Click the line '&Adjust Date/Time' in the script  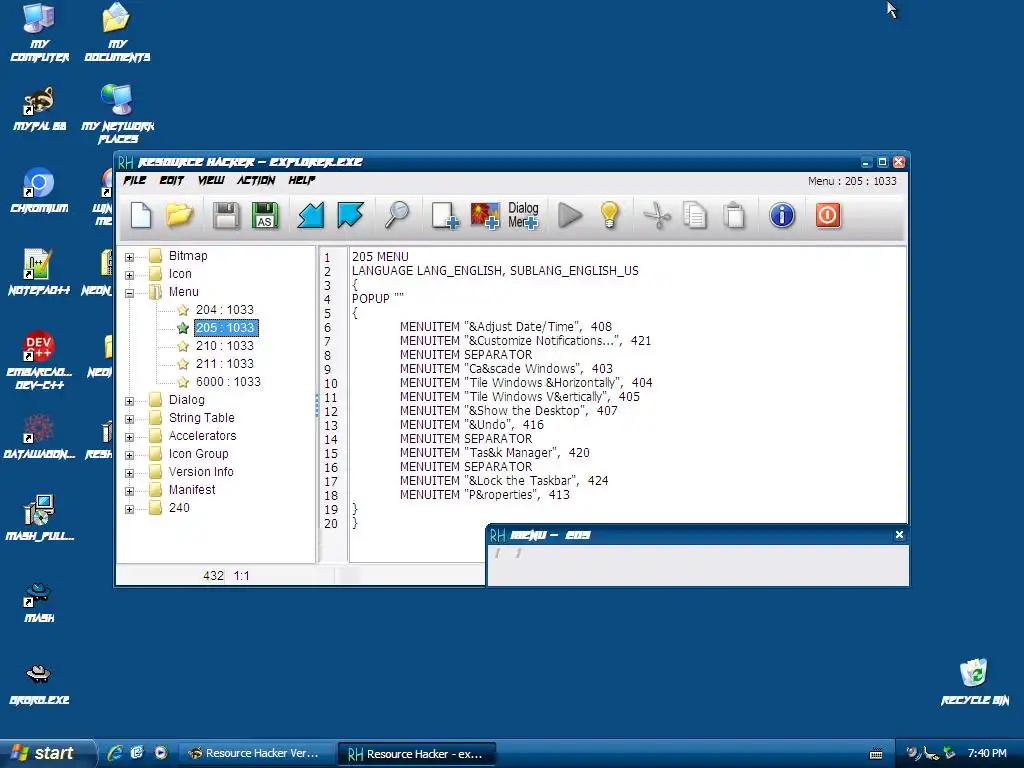[x=505, y=327]
